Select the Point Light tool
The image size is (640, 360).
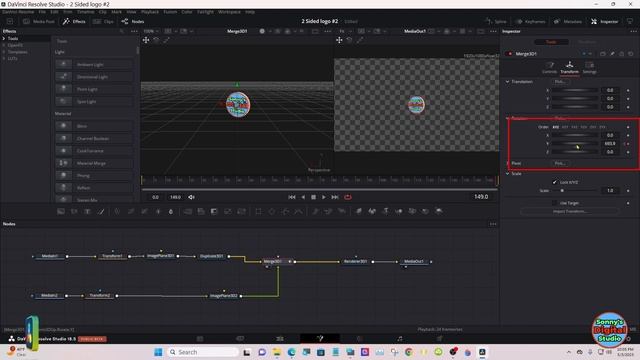94,89
